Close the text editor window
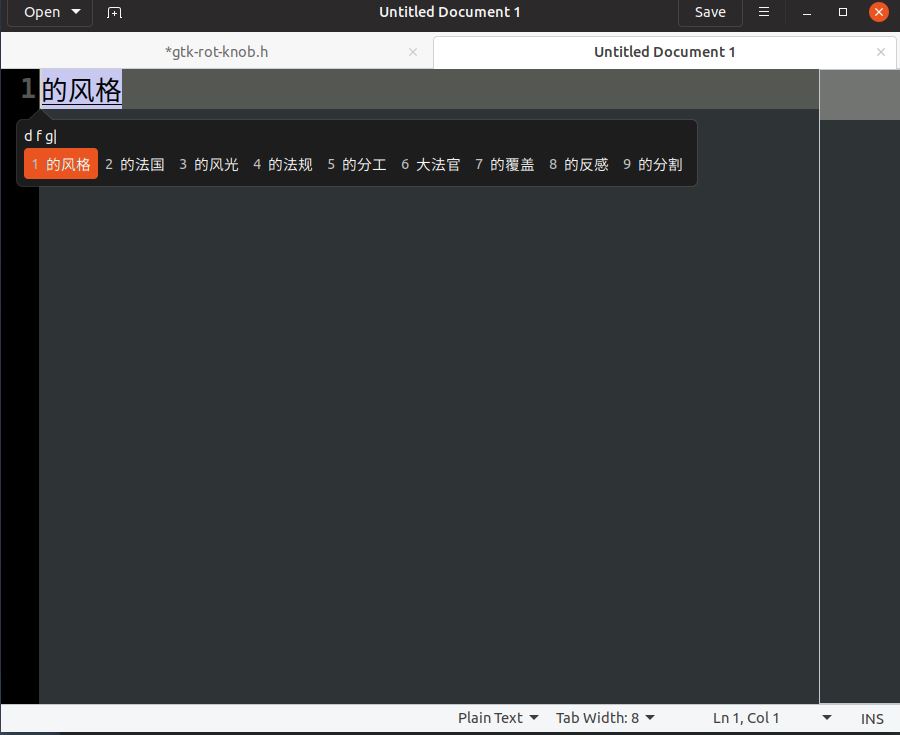Viewport: 900px width, 735px height. (879, 12)
